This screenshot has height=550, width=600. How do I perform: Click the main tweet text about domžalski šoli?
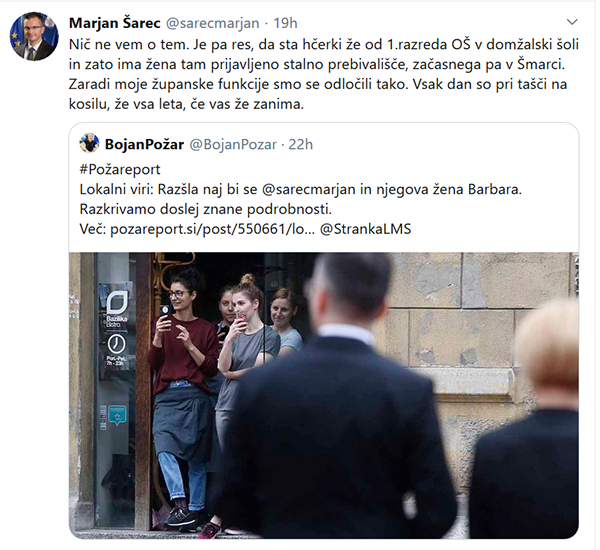point(324,74)
